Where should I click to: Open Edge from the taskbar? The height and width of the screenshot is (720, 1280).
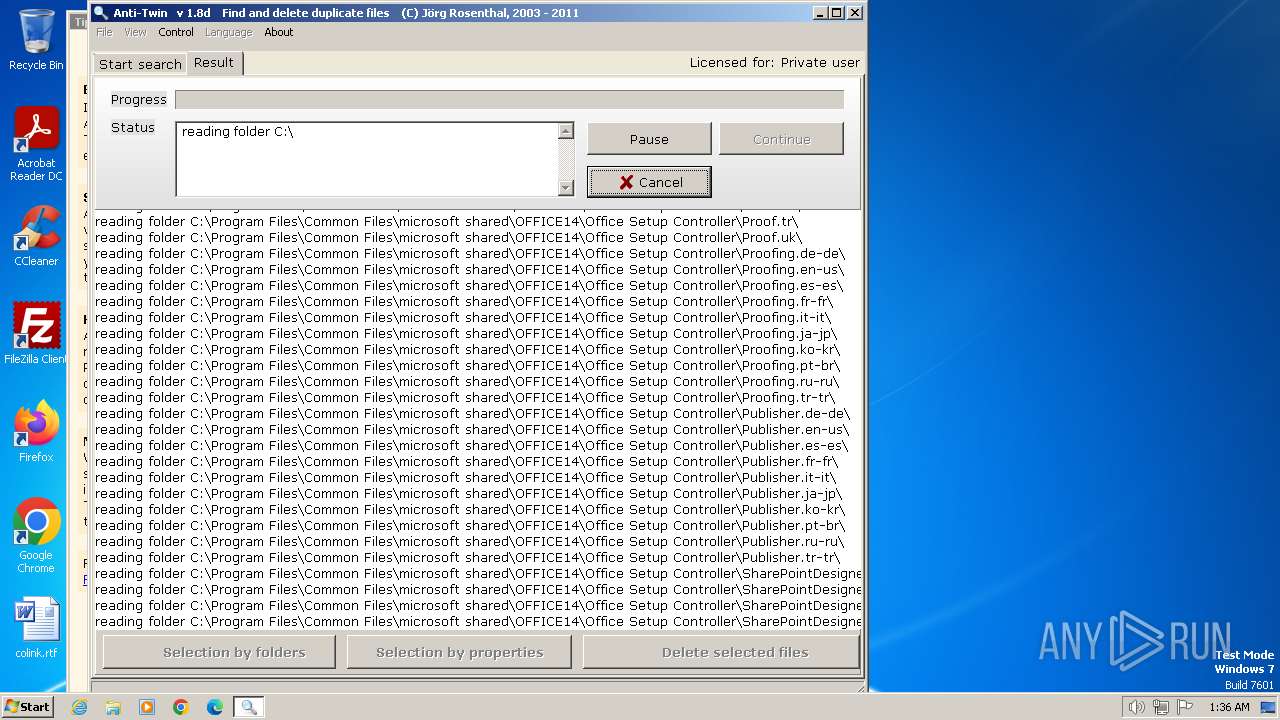(x=215, y=707)
